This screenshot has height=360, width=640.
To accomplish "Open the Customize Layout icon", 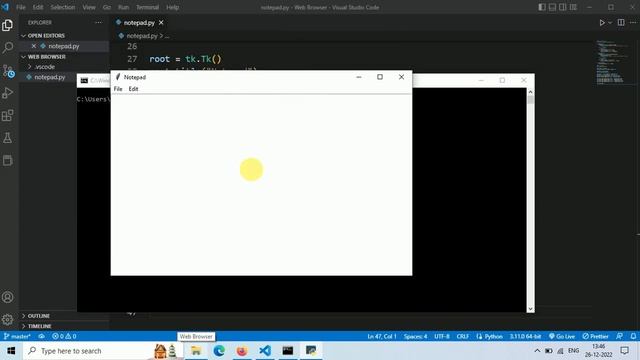I will pos(573,7).
